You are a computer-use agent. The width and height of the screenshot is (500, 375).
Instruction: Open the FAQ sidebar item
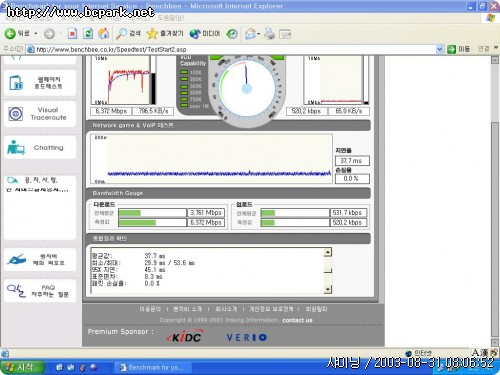(x=40, y=291)
